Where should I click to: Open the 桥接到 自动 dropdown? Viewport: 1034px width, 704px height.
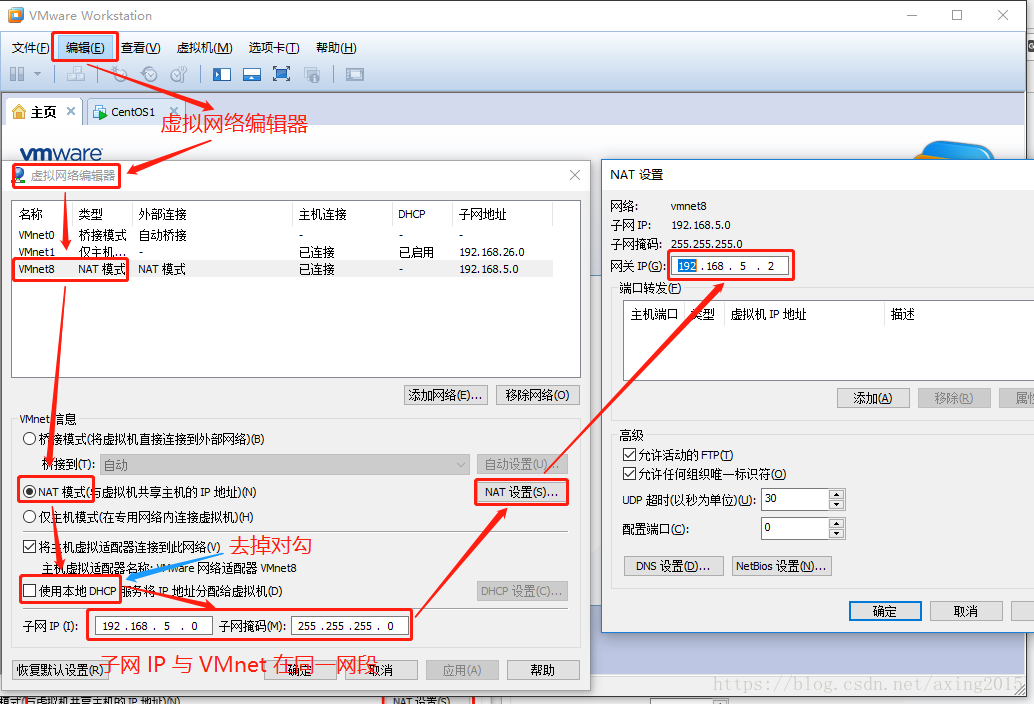tap(285, 465)
